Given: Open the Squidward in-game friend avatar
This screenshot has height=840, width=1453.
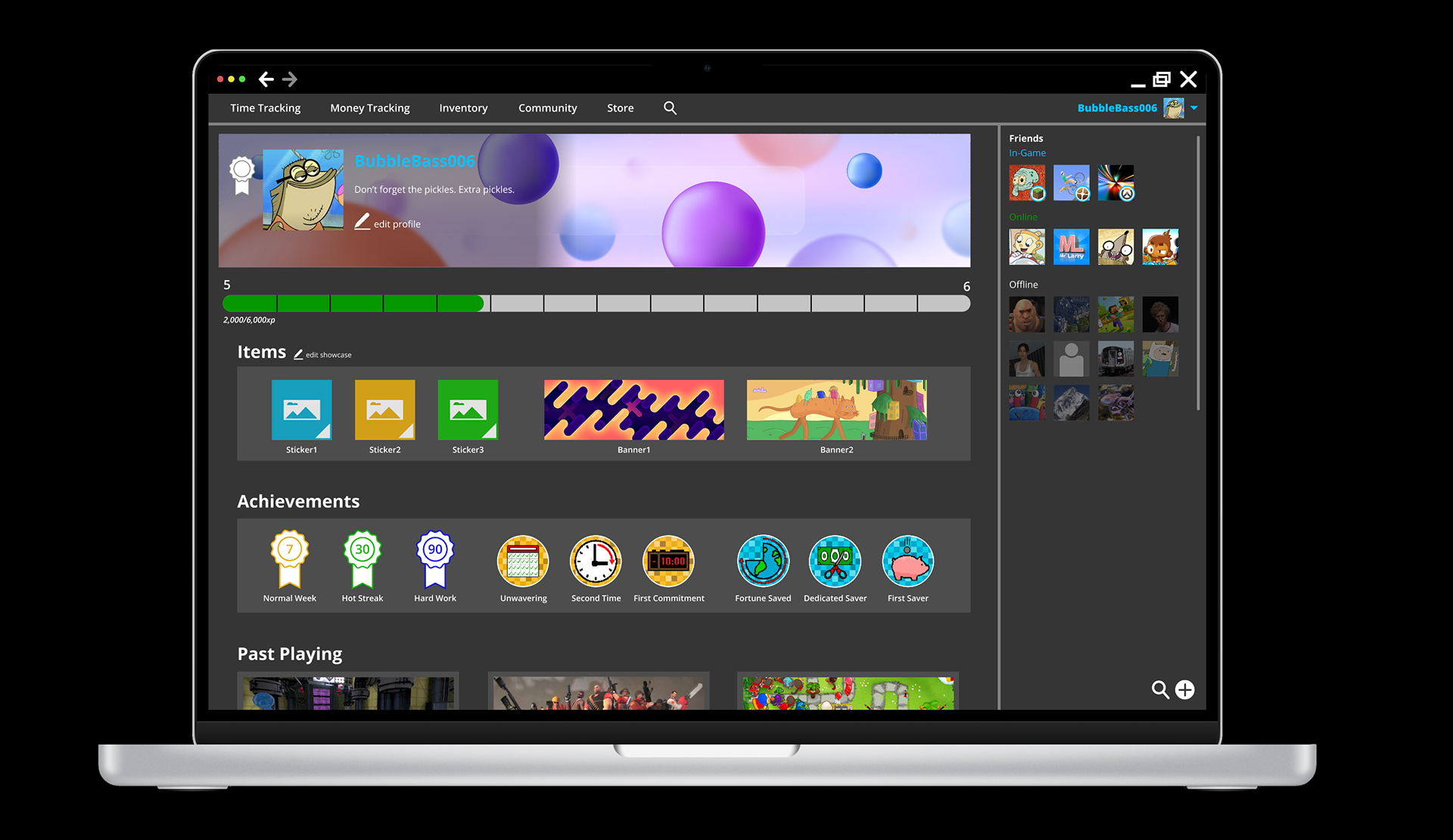Looking at the screenshot, I should [x=1027, y=183].
